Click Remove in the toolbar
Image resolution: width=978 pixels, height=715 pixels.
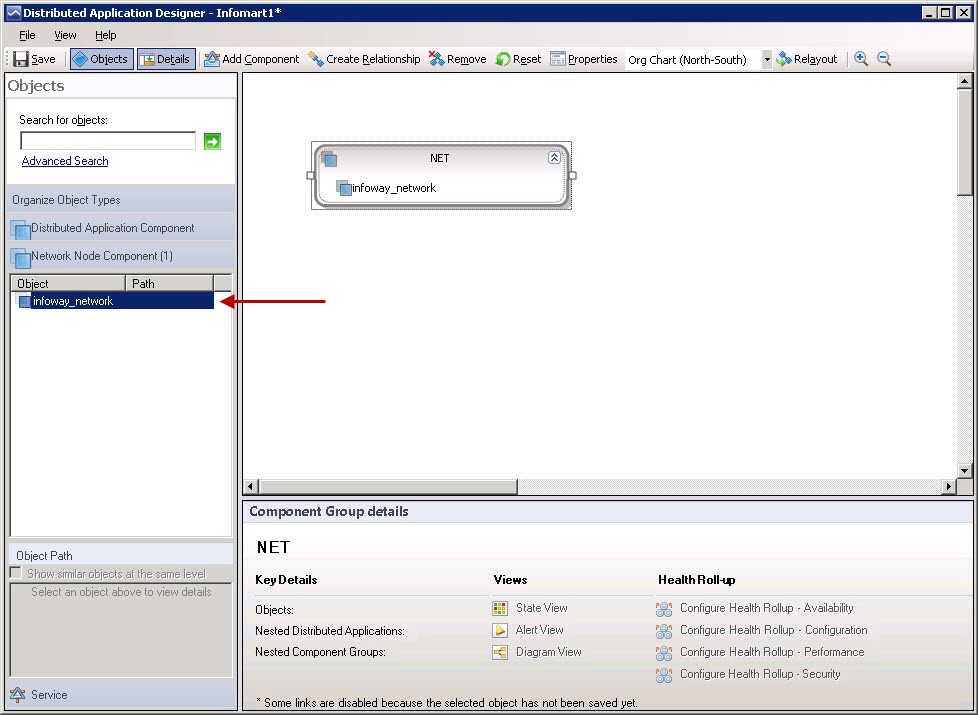coord(458,59)
